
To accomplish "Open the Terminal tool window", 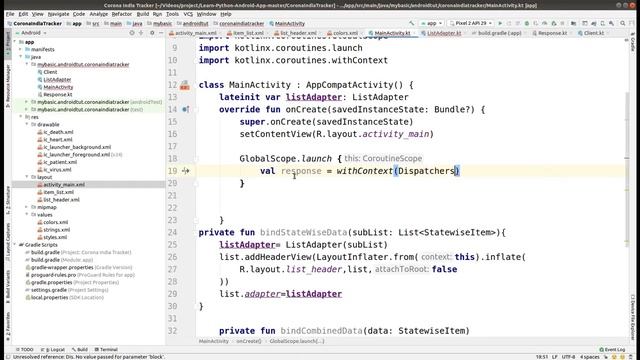I will 106,349.
